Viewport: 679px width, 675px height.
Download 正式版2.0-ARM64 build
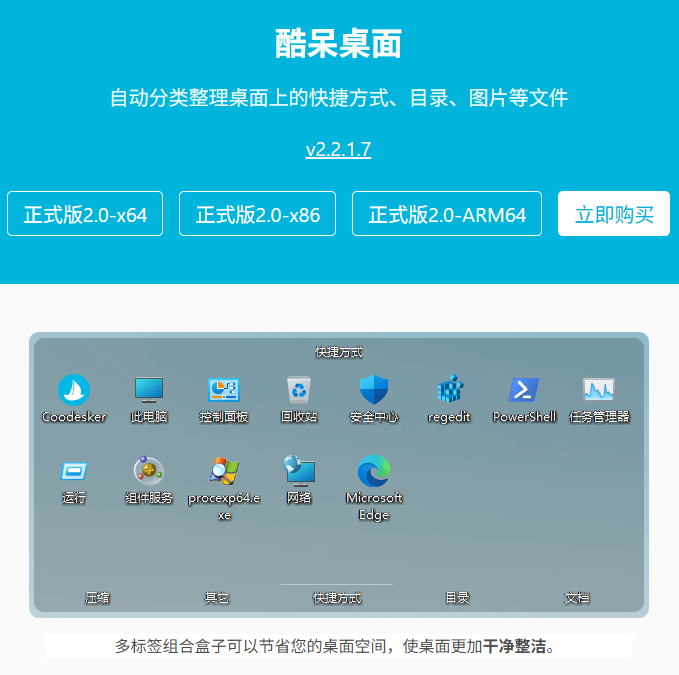tap(446, 213)
